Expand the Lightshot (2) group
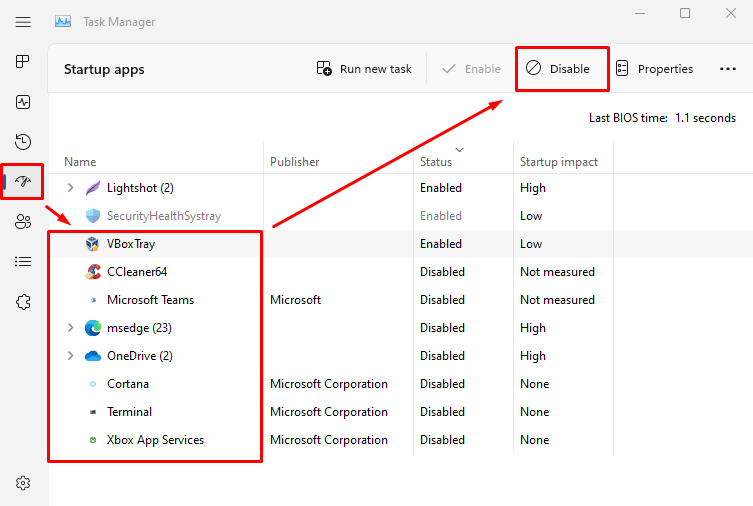This screenshot has width=753, height=506. pyautogui.click(x=71, y=188)
